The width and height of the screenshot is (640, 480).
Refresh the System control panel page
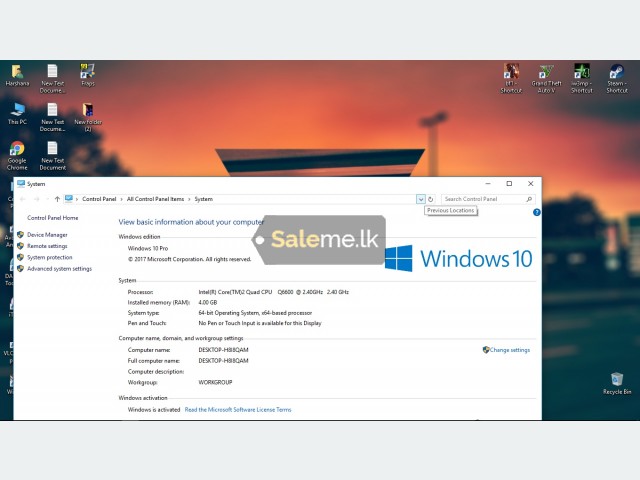coord(431,199)
